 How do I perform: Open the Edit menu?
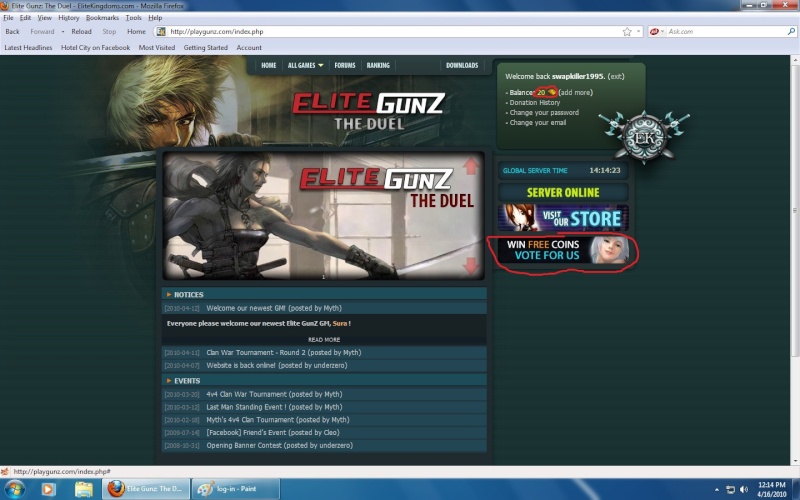pos(25,17)
